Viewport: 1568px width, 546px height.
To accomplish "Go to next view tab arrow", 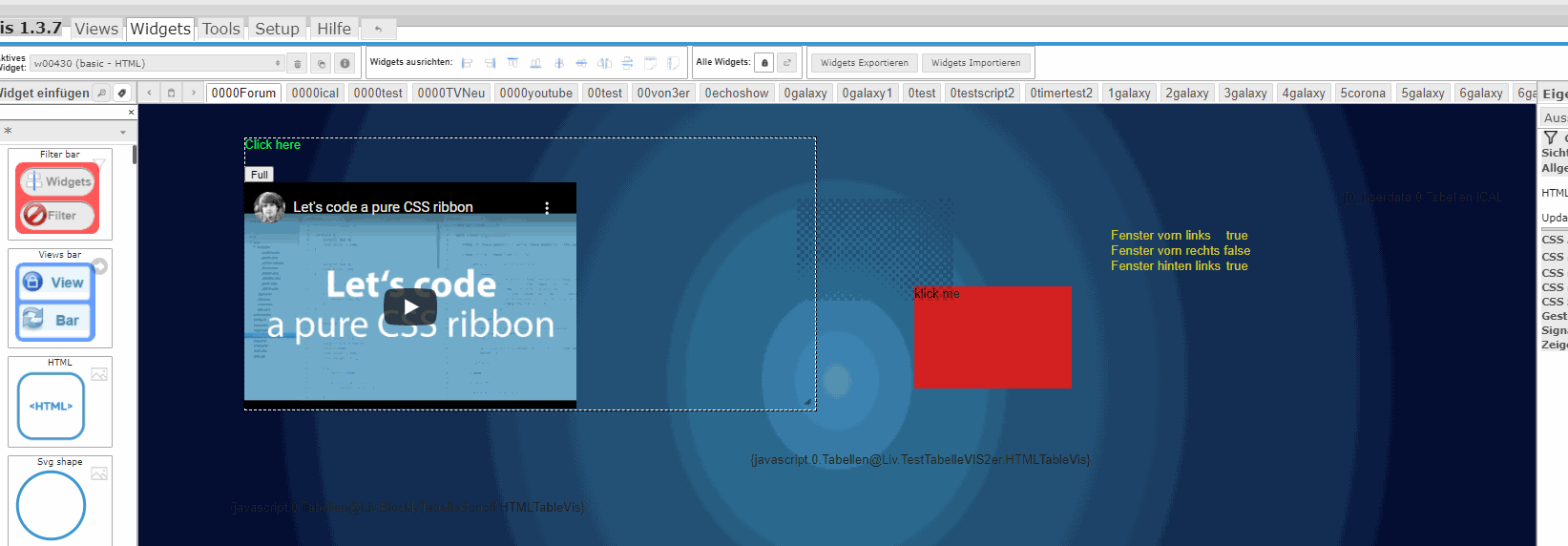I will [194, 93].
